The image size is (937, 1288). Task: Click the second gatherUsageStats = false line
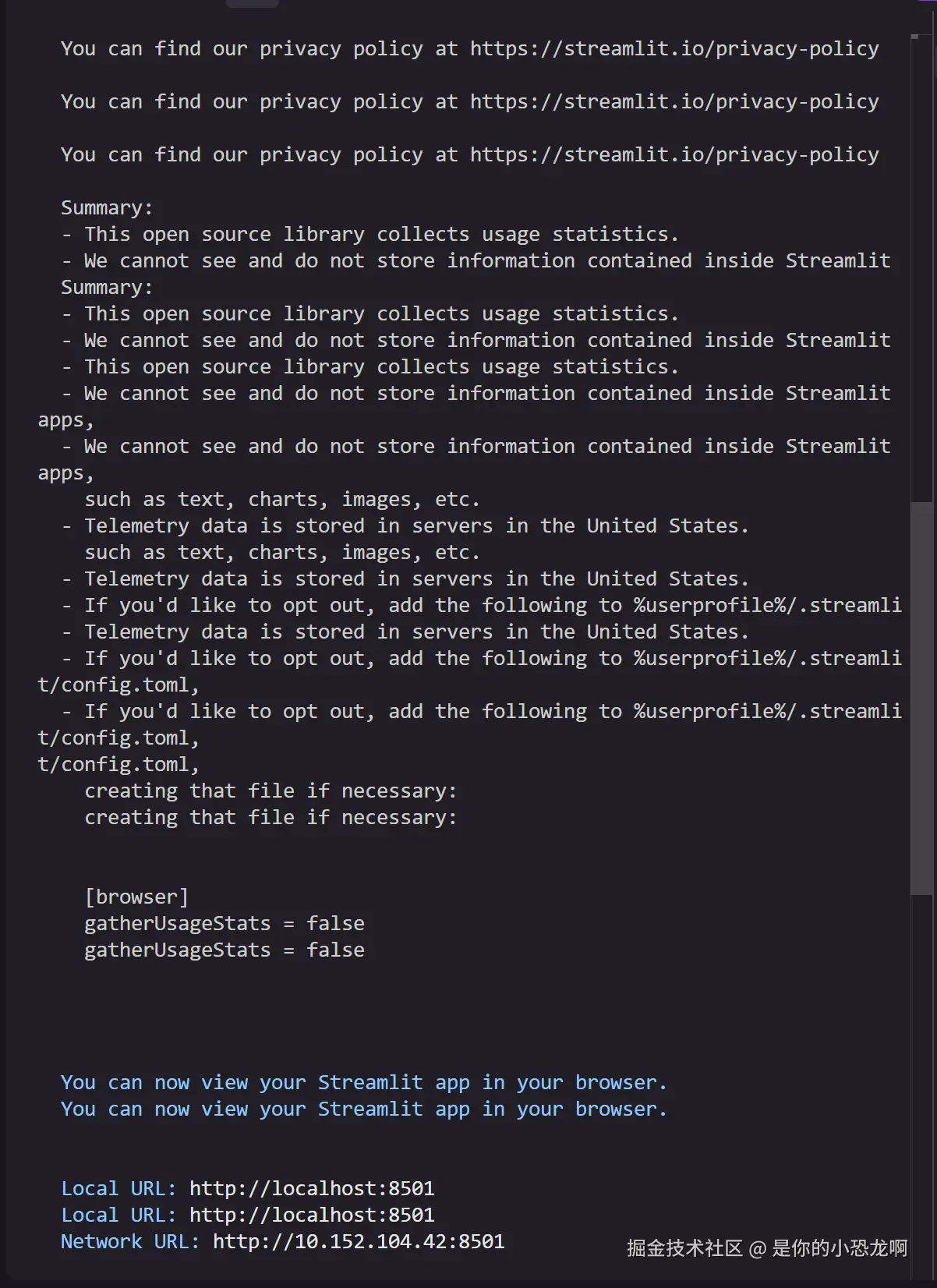(225, 950)
